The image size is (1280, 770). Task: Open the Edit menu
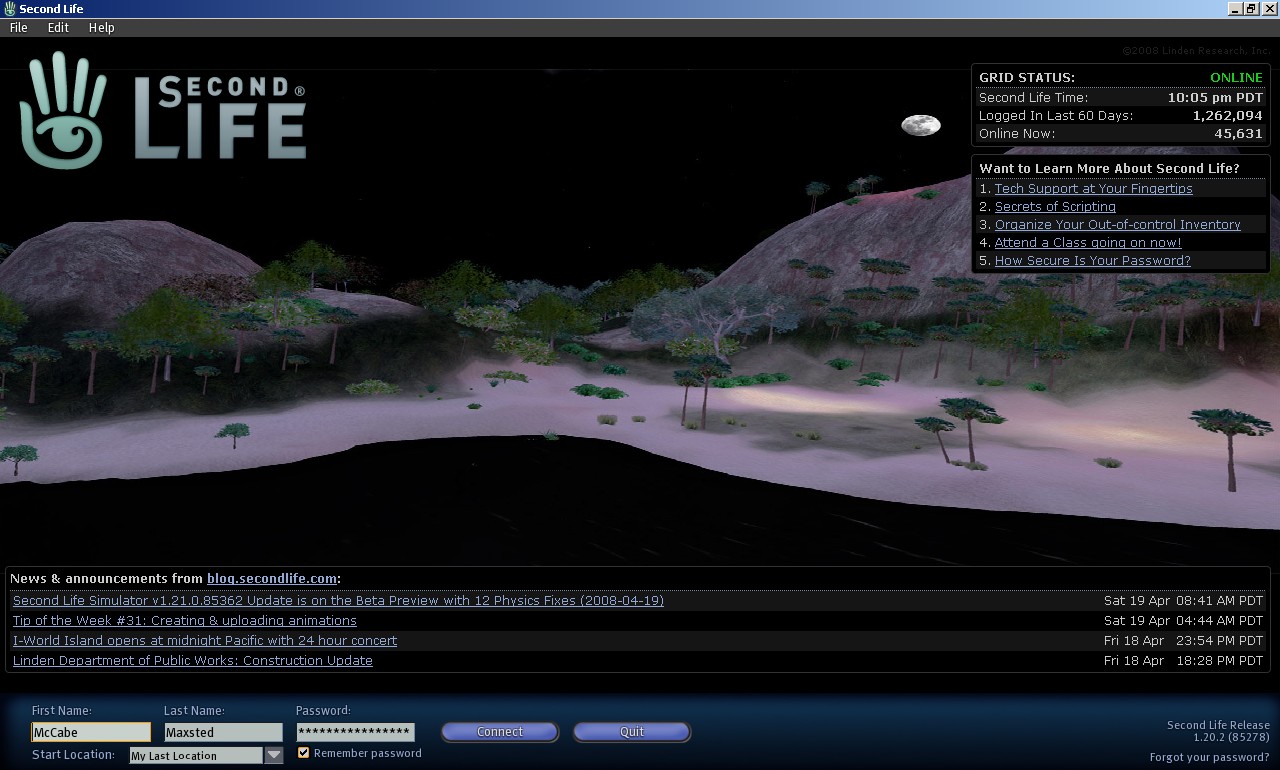click(x=58, y=28)
